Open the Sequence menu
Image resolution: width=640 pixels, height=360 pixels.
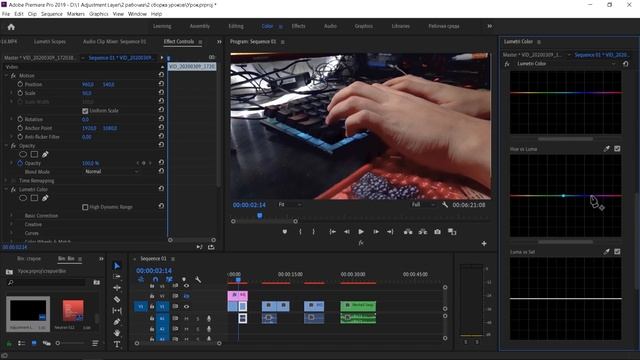click(x=52, y=14)
